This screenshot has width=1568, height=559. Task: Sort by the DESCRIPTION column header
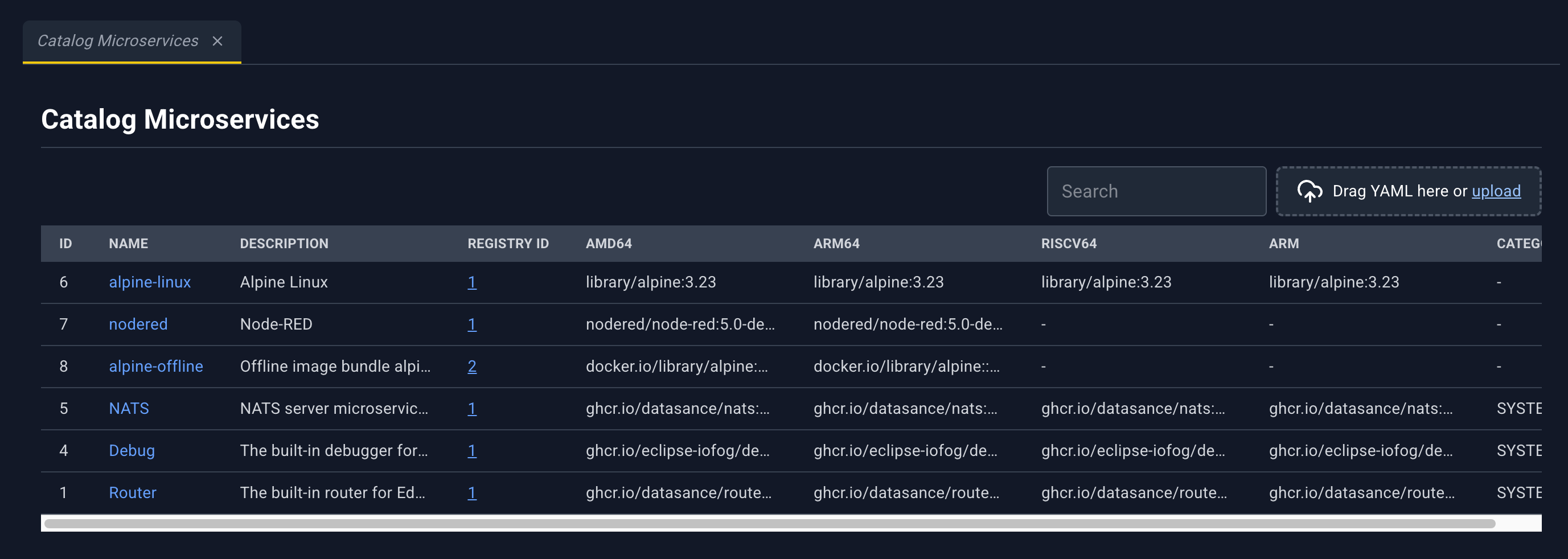[x=284, y=244]
